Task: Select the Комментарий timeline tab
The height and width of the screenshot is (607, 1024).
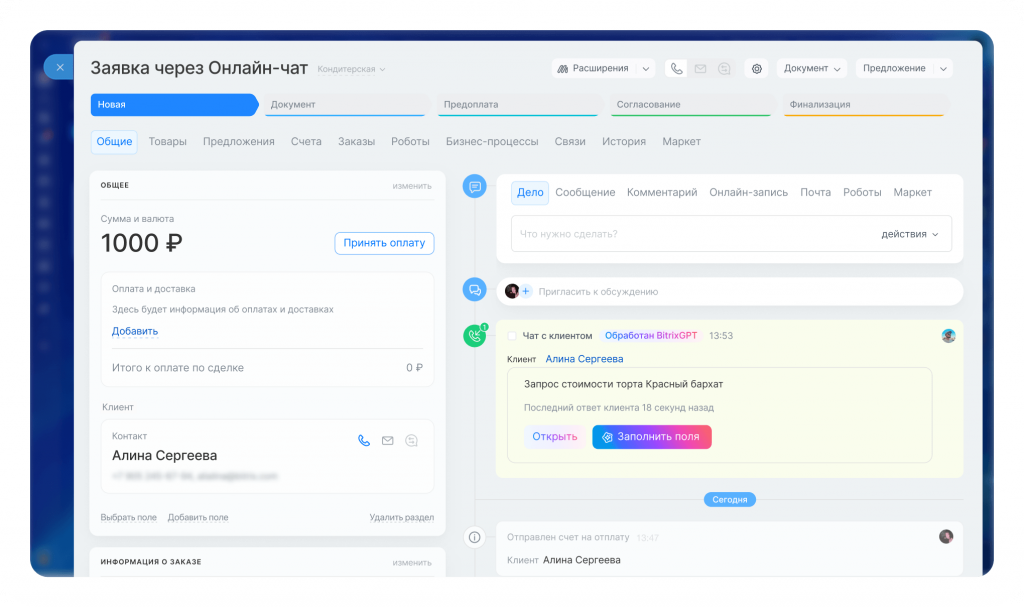Action: pyautogui.click(x=662, y=193)
